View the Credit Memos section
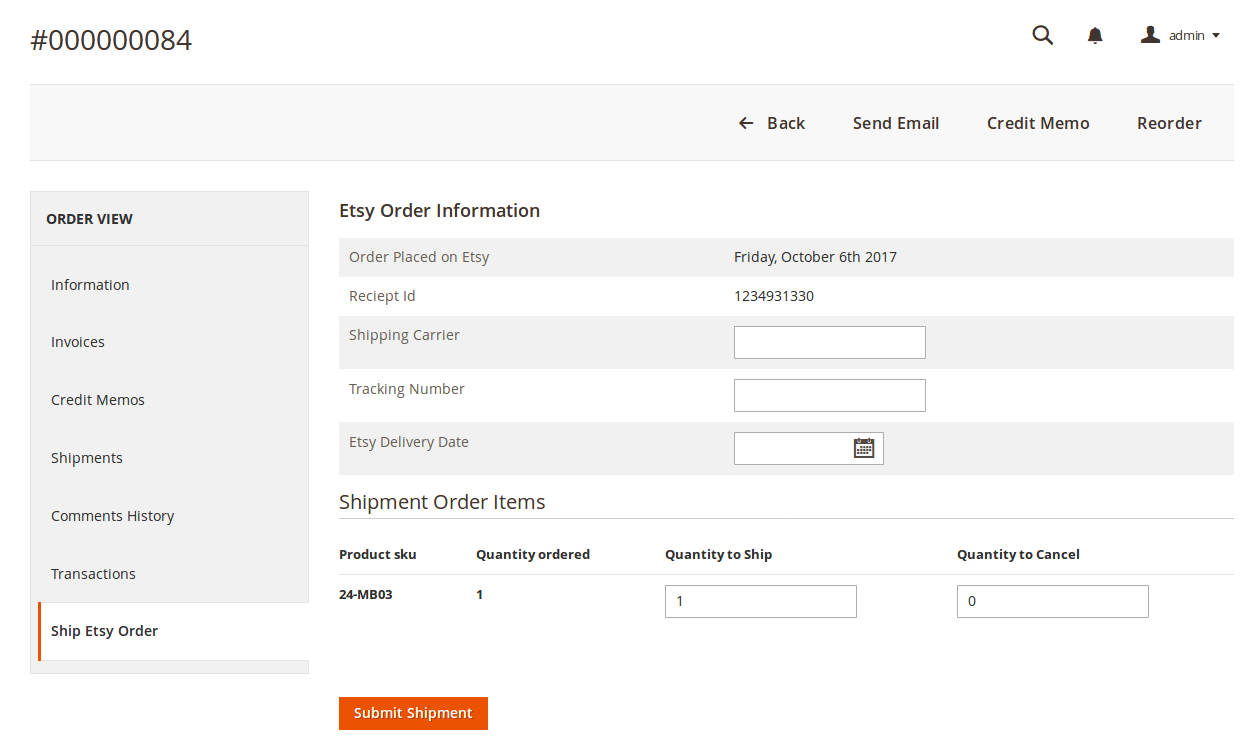This screenshot has width=1245, height=745. 97,399
